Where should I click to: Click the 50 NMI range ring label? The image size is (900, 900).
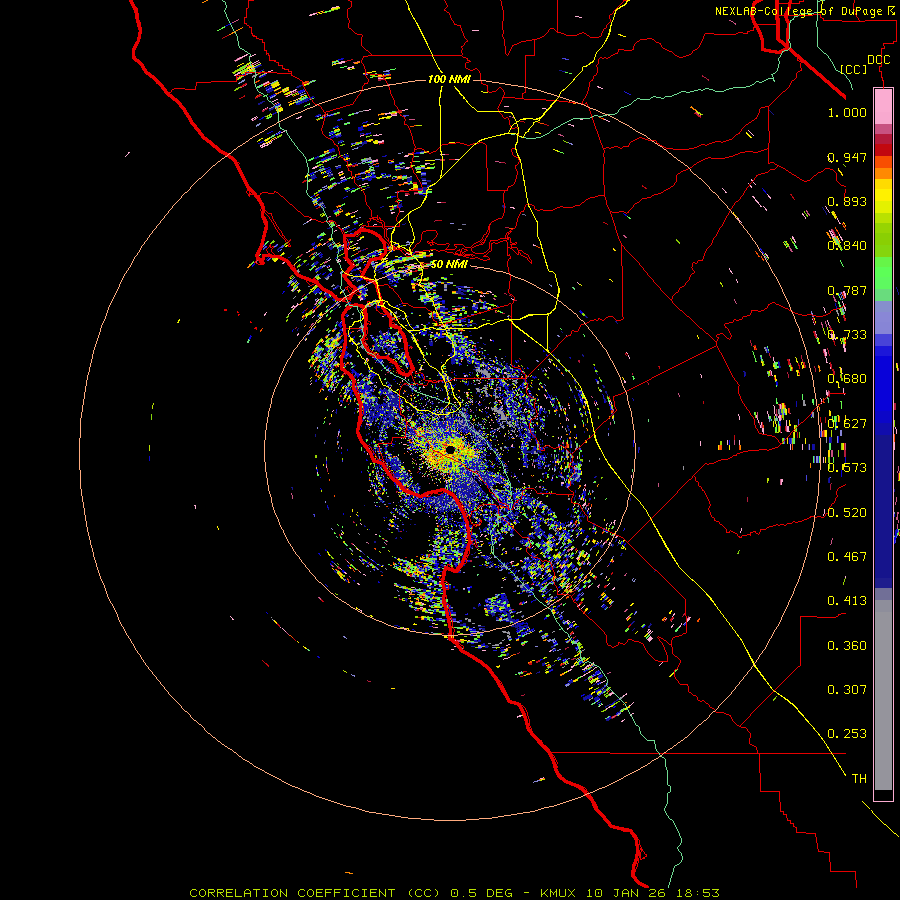tap(448, 264)
